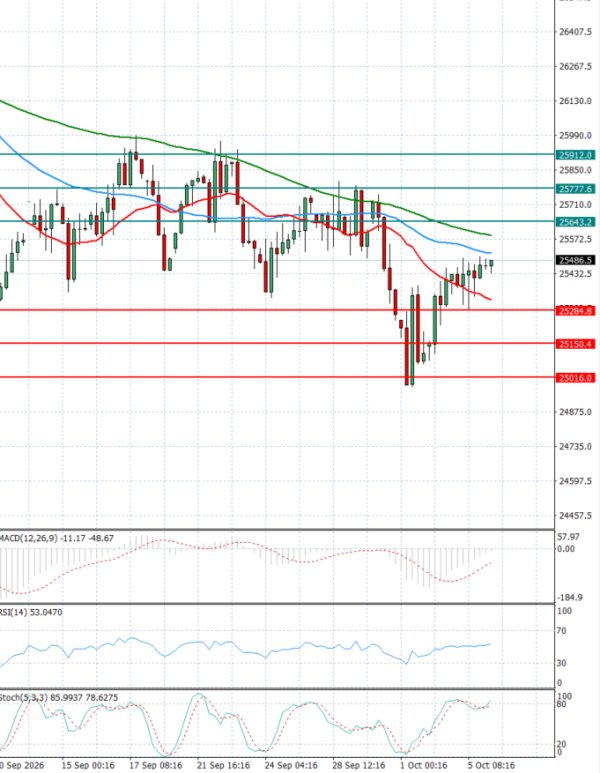The height and width of the screenshot is (773, 600).
Task: Click the current price label 25486.5
Action: point(575,260)
